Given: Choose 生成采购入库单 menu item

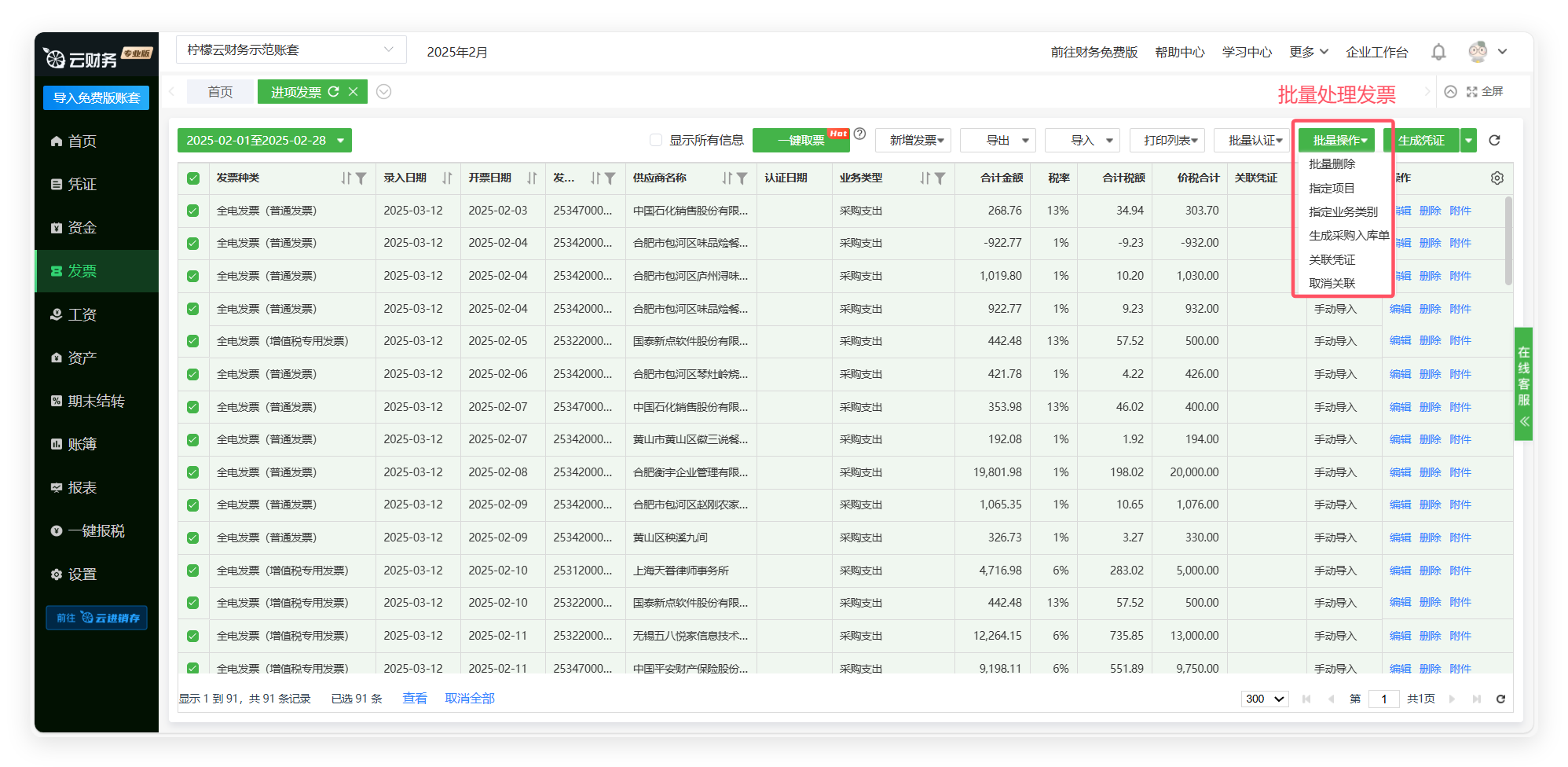Looking at the screenshot, I should tap(1348, 236).
